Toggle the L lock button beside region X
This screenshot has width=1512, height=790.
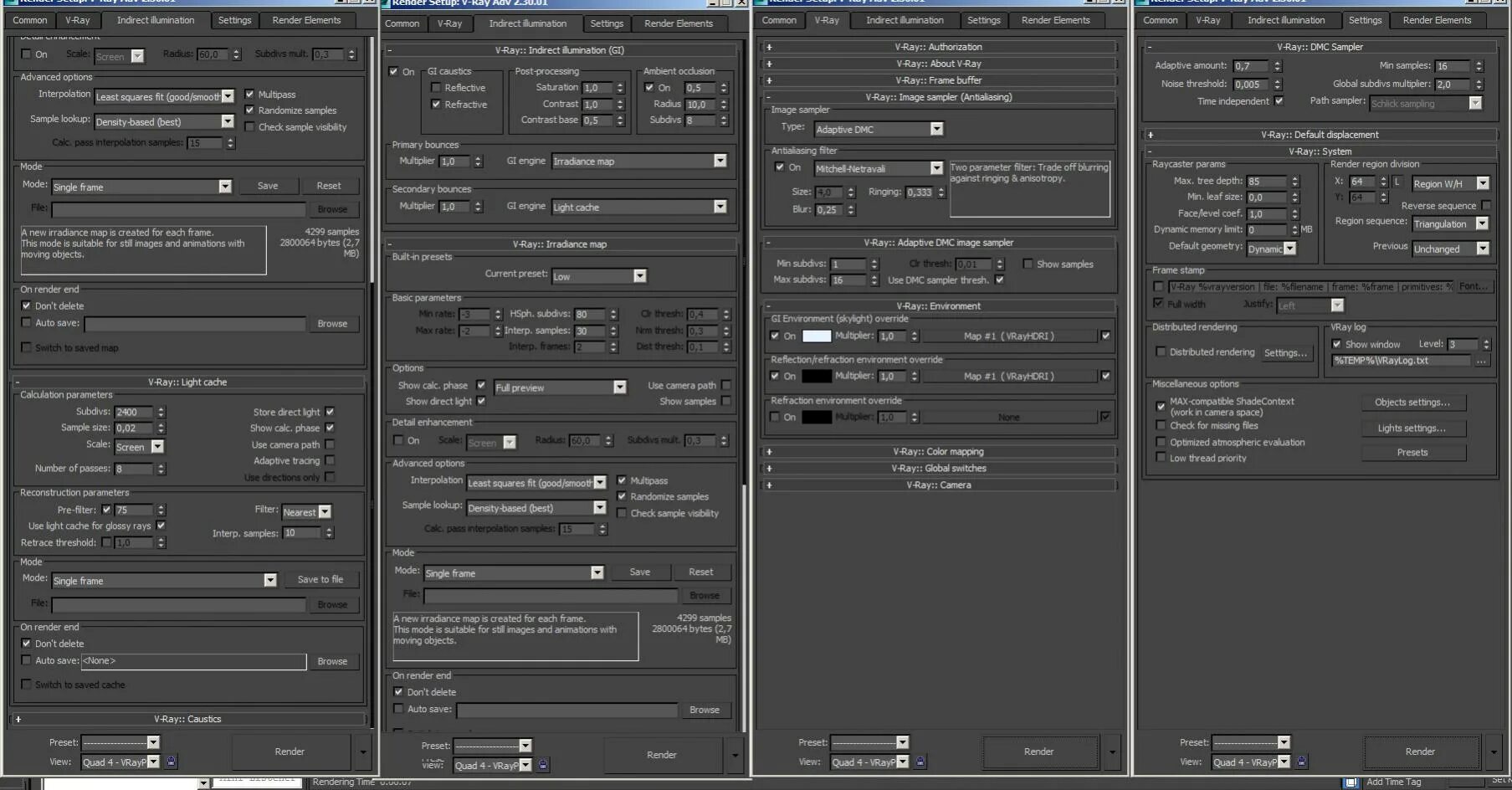pyautogui.click(x=1397, y=182)
